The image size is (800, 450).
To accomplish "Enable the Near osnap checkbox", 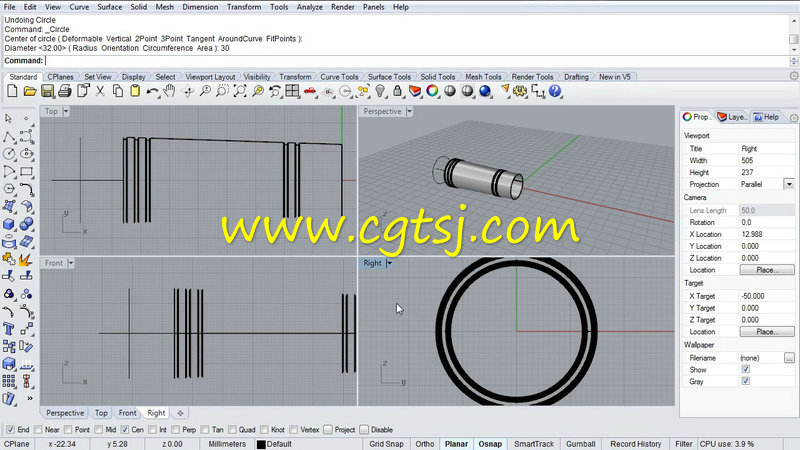I will [x=38, y=430].
